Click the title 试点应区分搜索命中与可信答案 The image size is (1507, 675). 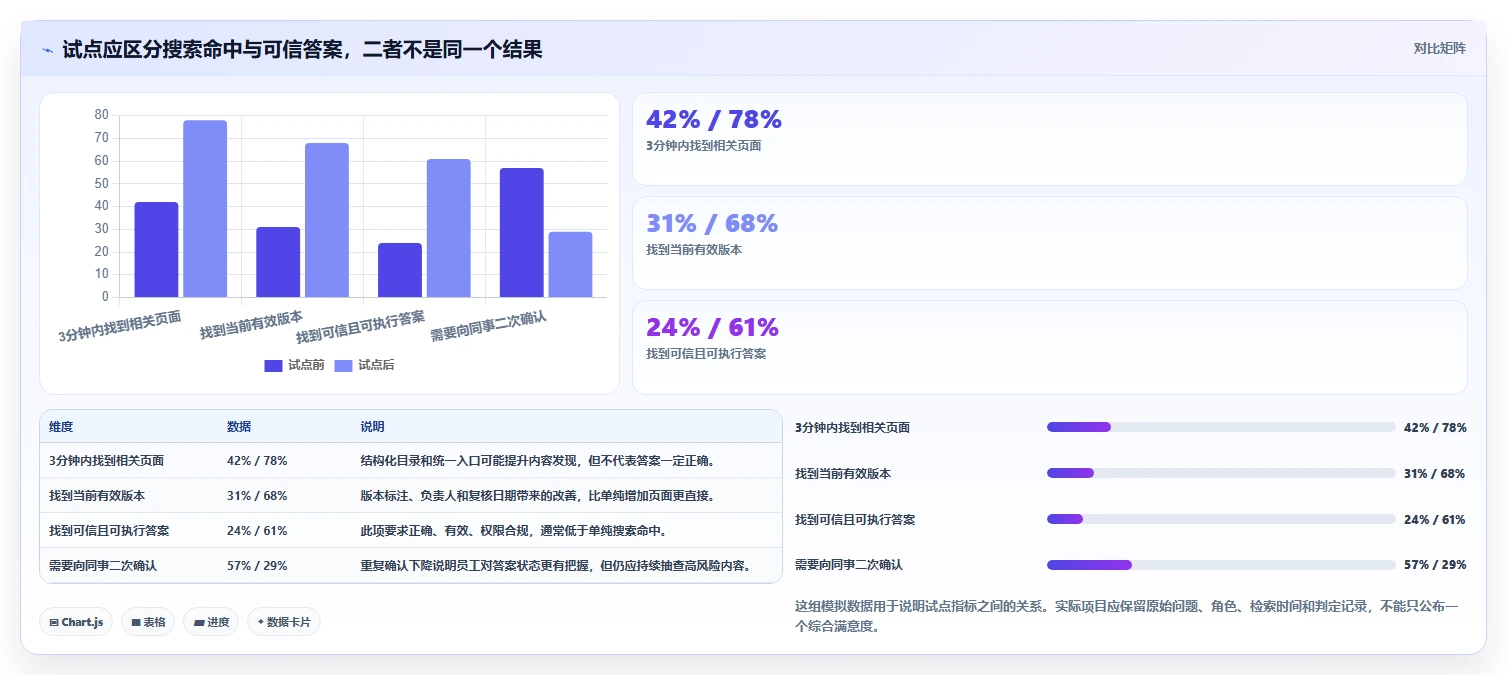point(302,49)
